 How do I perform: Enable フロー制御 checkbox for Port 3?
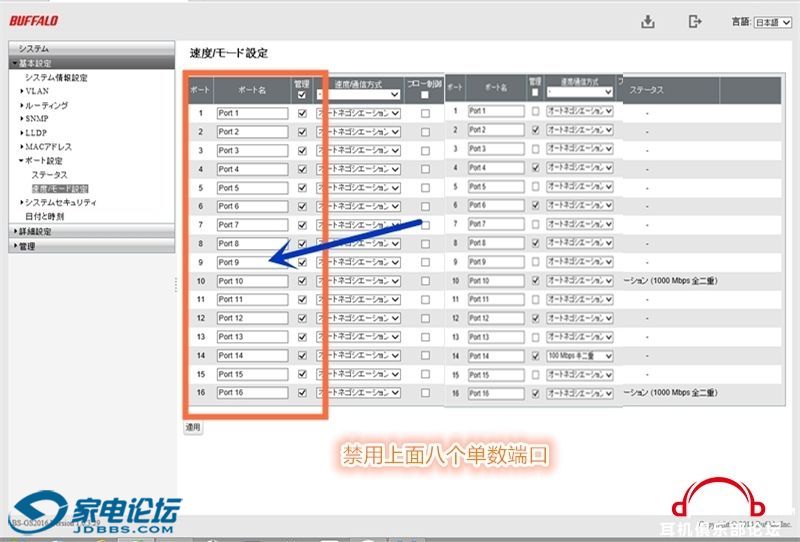point(425,151)
